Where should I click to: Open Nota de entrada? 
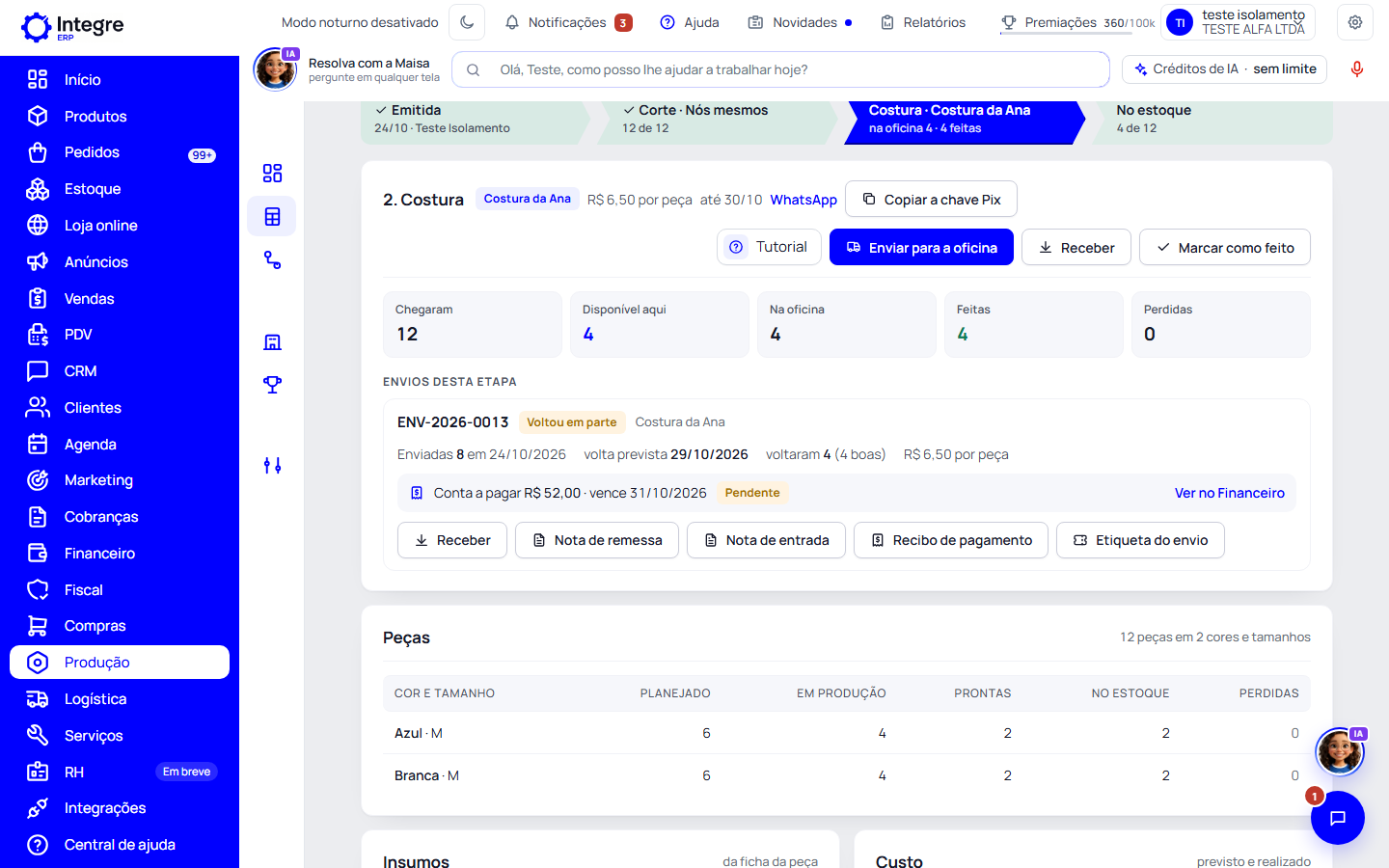tap(766, 540)
